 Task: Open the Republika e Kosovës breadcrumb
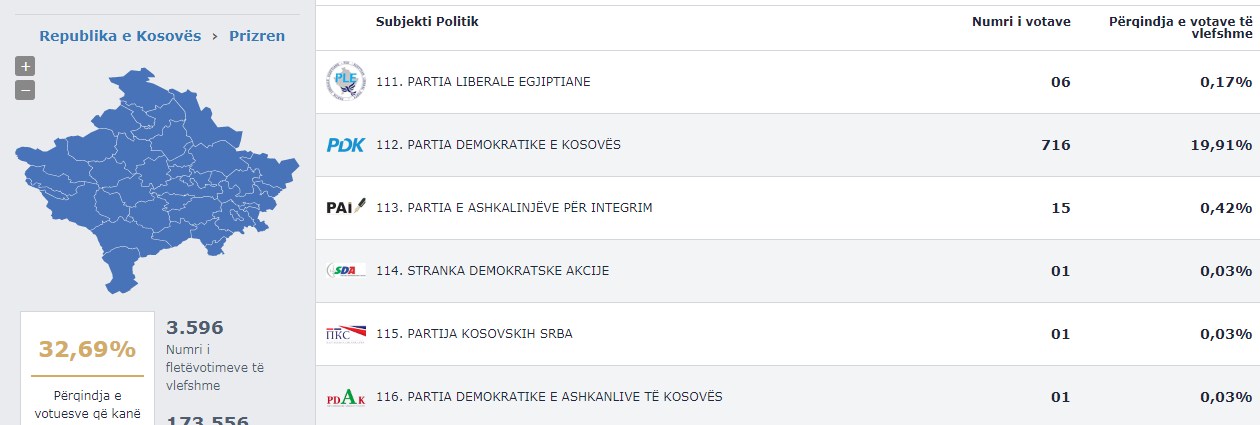(x=120, y=36)
